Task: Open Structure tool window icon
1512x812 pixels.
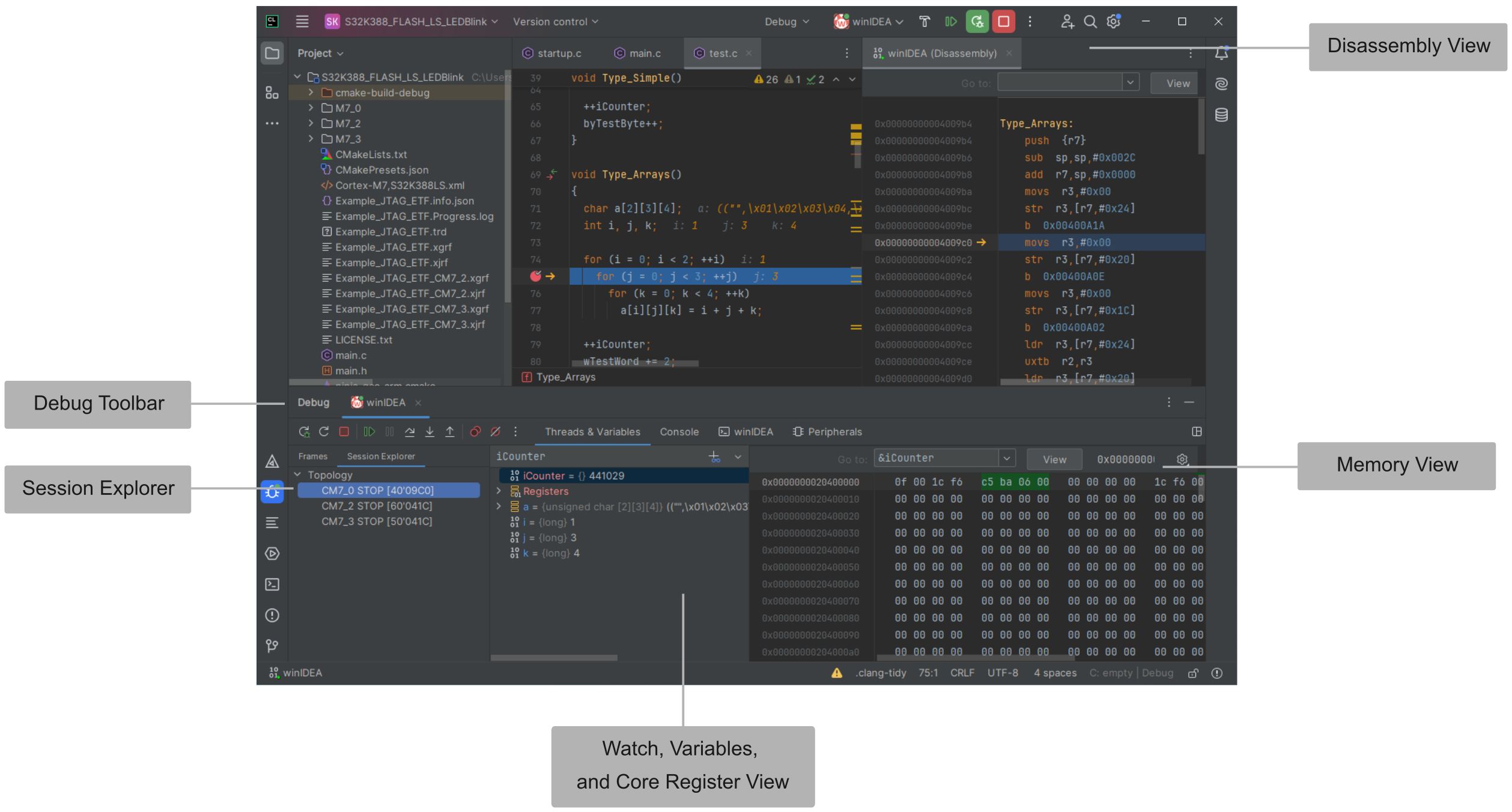Action: pyautogui.click(x=272, y=92)
